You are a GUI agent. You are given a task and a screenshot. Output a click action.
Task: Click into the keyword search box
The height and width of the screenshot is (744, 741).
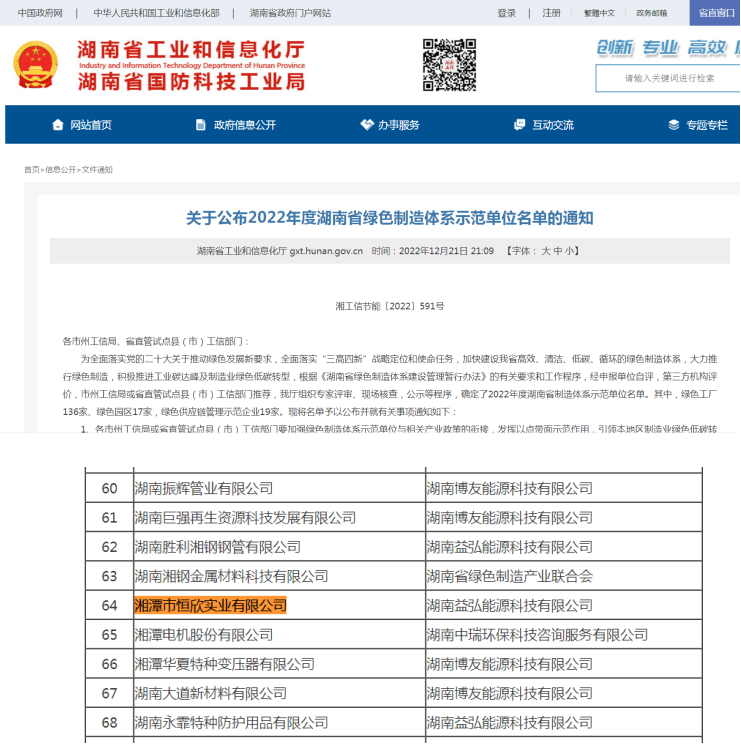[668, 78]
